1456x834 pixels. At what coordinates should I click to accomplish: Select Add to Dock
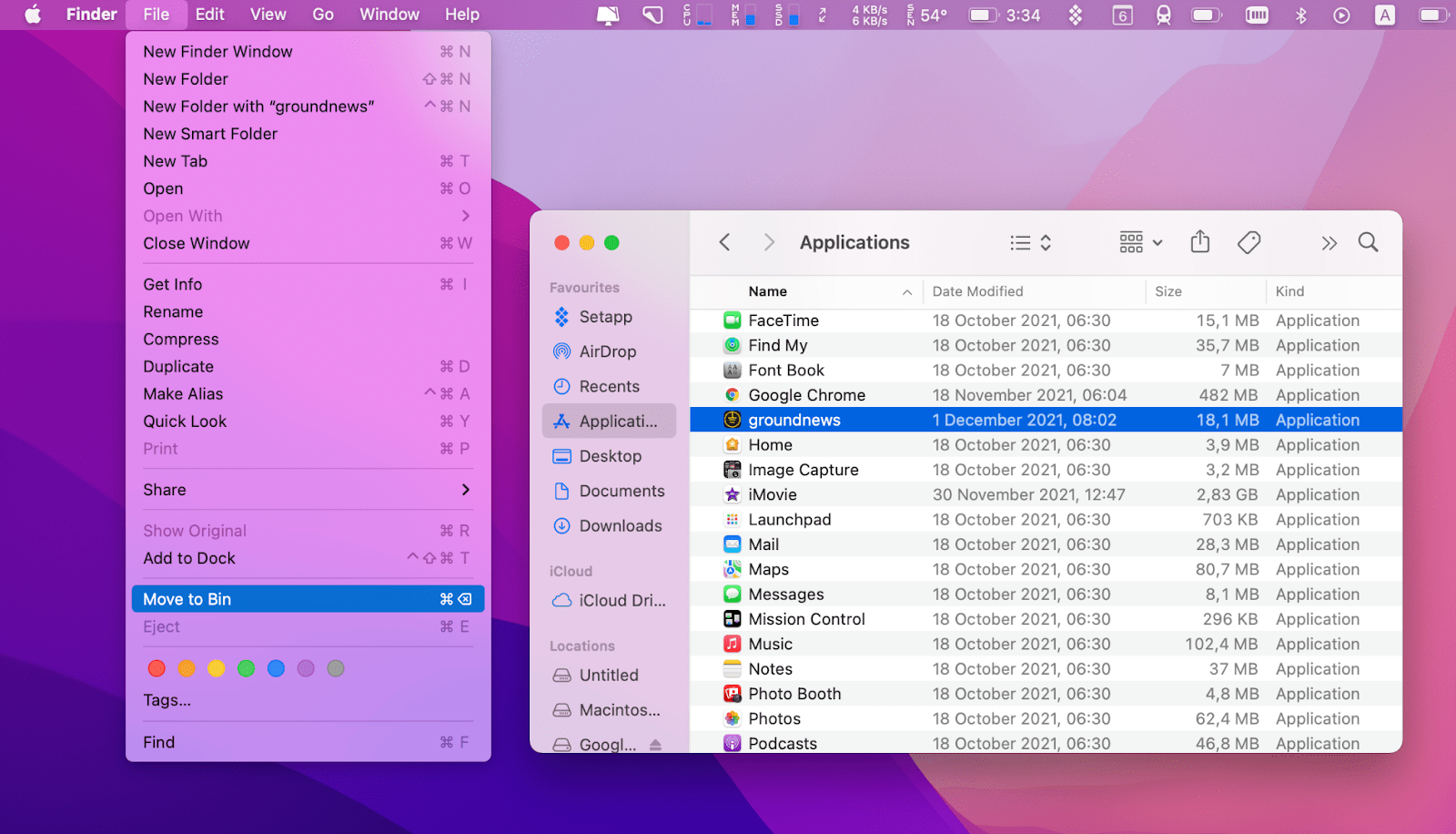pos(308,558)
